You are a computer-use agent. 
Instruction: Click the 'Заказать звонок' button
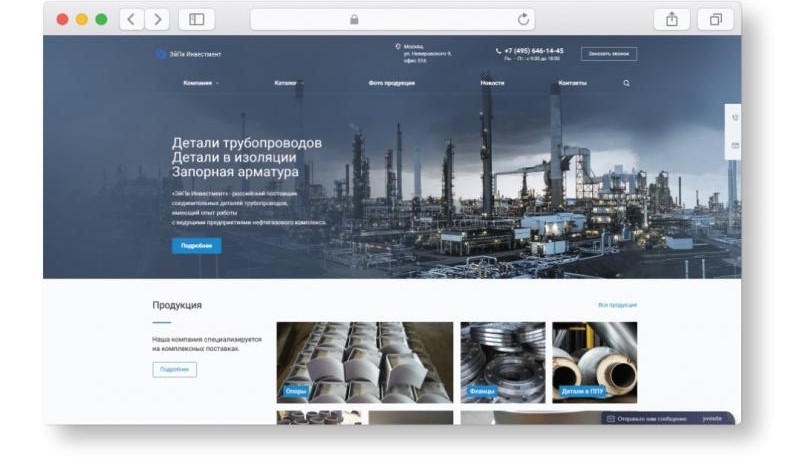pyautogui.click(x=609, y=54)
